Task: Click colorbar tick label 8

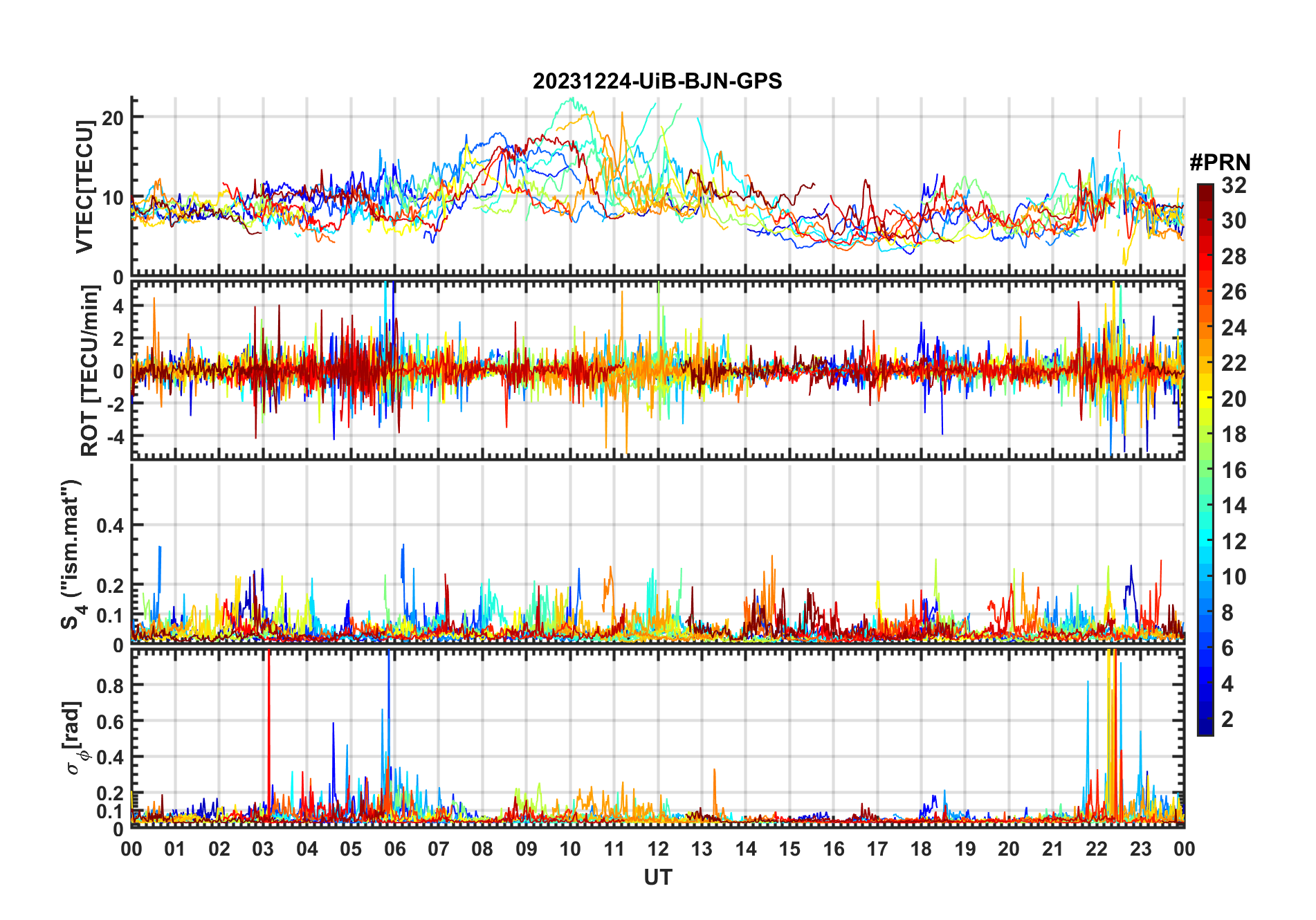Action: tap(1227, 613)
